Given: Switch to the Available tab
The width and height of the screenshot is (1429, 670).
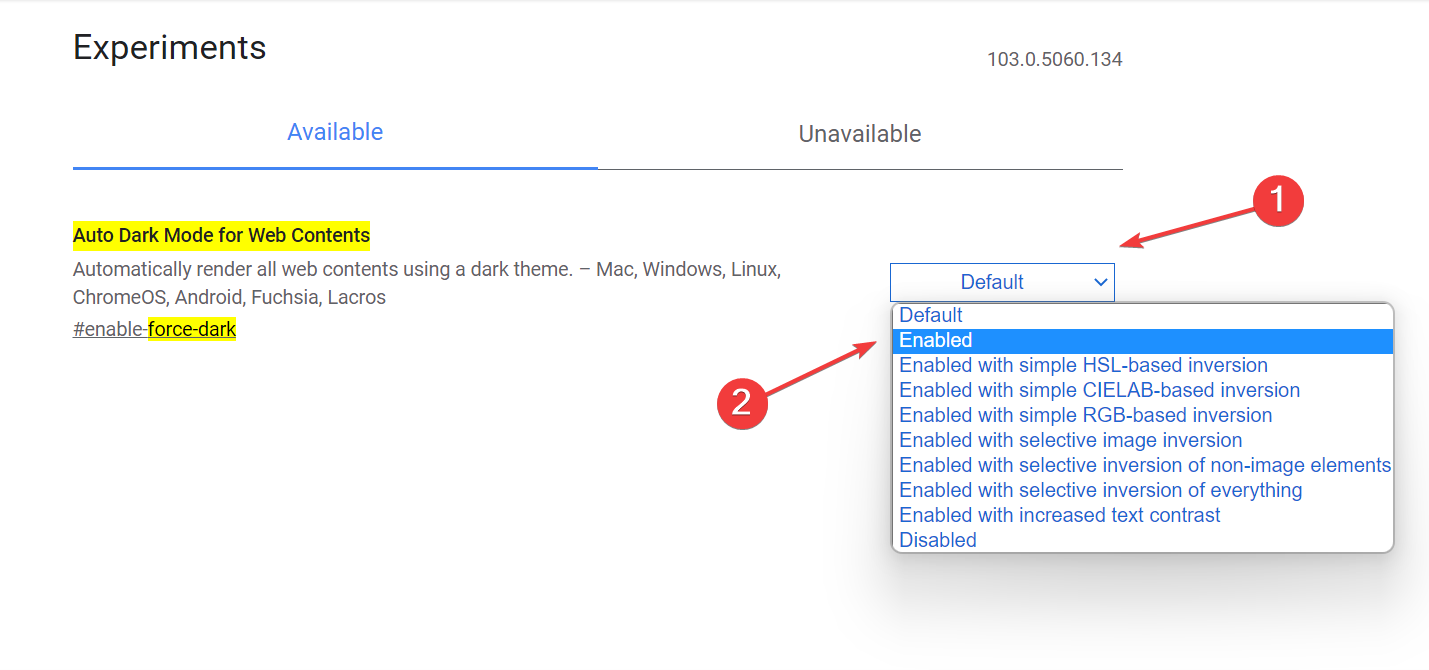Looking at the screenshot, I should point(335,133).
